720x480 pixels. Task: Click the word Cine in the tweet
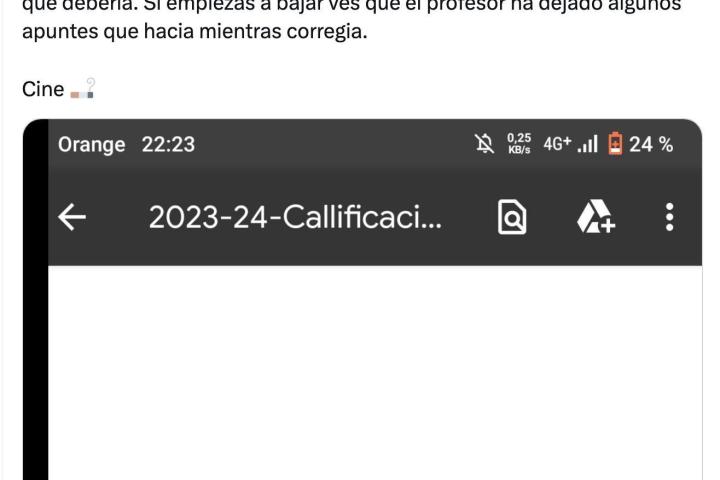click(43, 89)
